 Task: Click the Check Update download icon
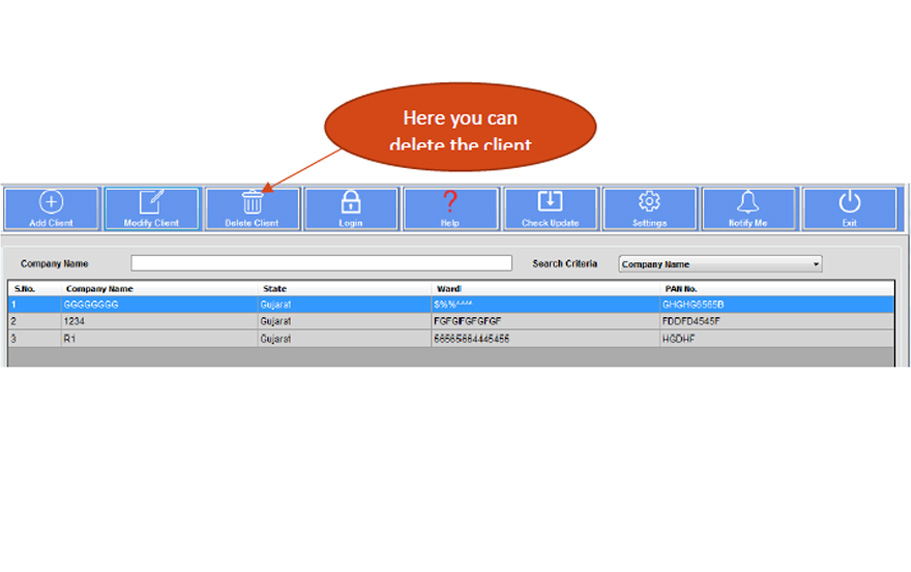550,202
